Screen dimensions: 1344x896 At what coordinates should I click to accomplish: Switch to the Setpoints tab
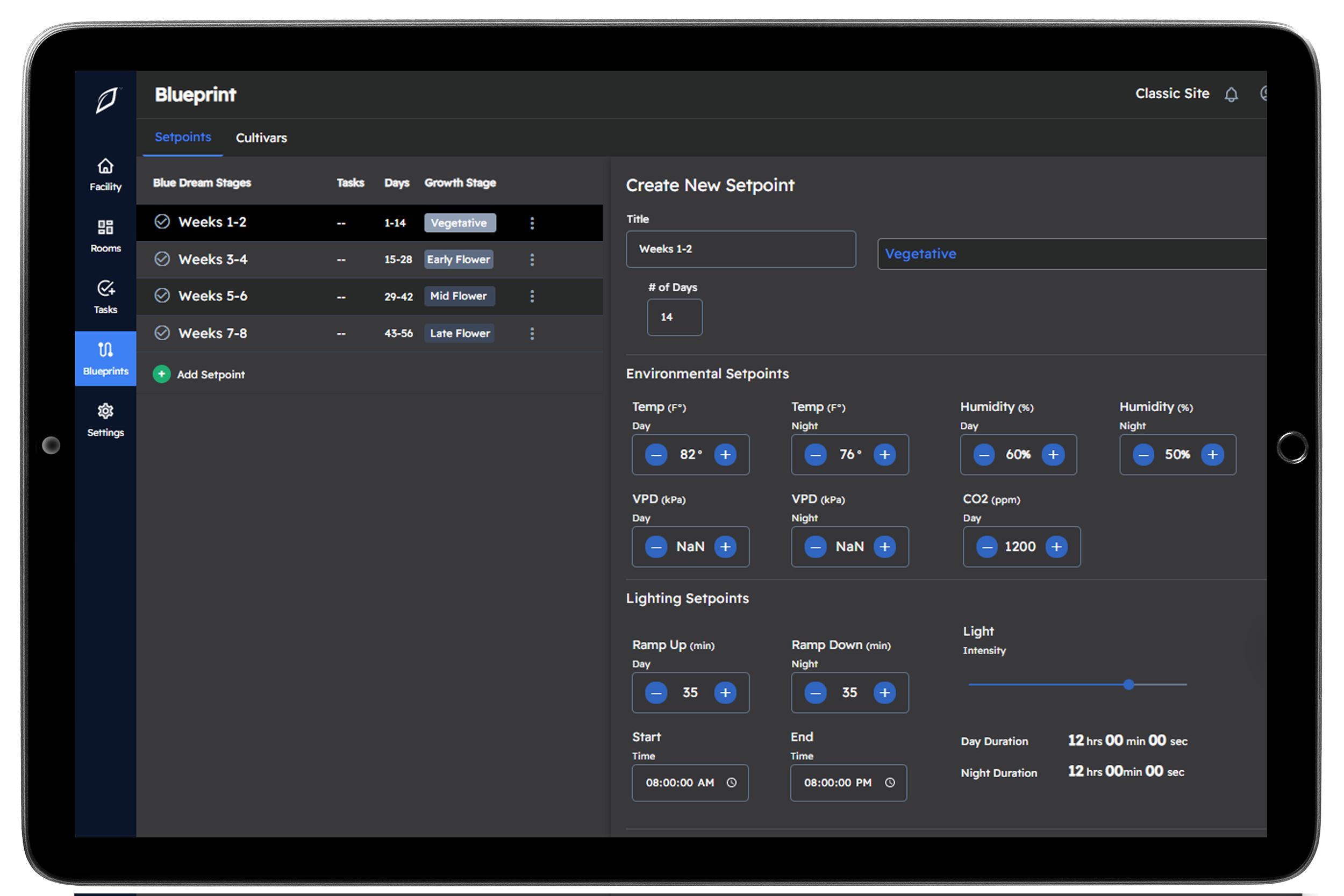click(183, 137)
